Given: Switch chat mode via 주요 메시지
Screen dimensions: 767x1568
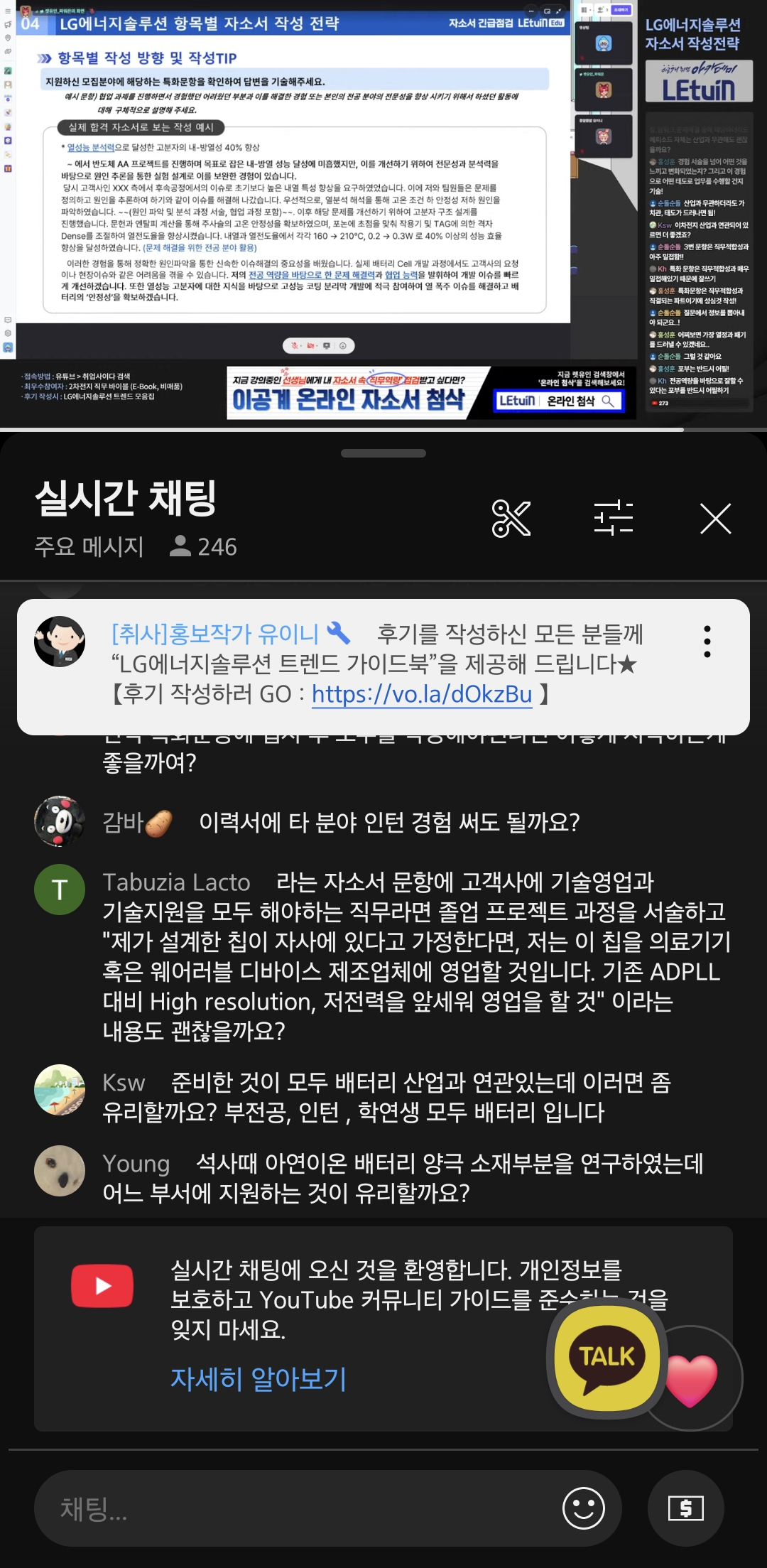Looking at the screenshot, I should [89, 546].
